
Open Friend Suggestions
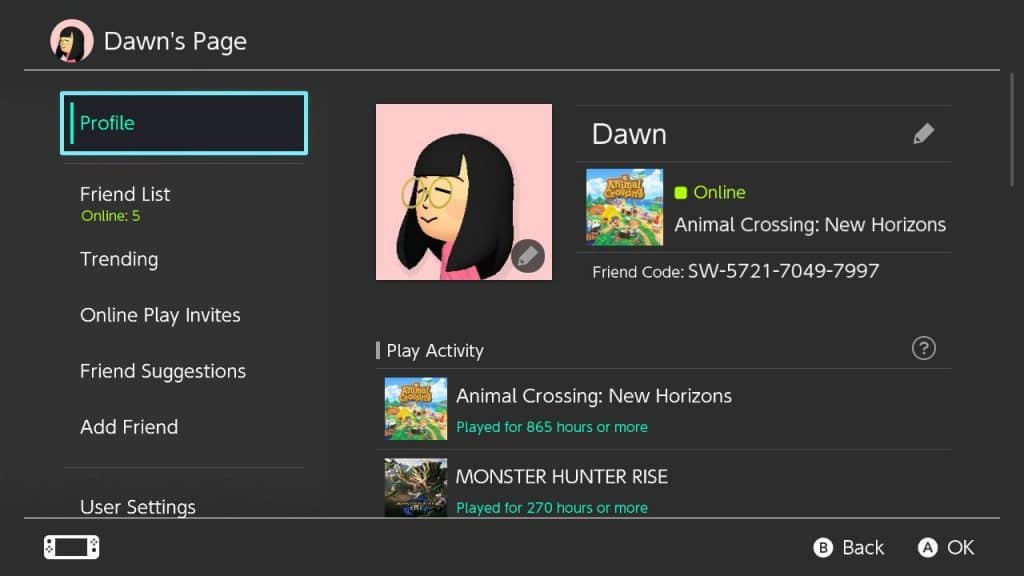(x=162, y=371)
